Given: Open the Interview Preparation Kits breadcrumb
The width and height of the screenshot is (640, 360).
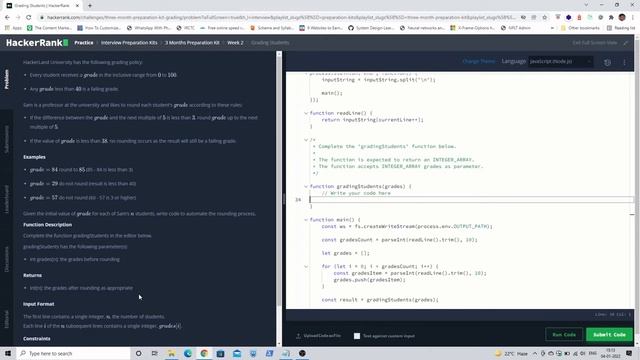Looking at the screenshot, I should [x=129, y=42].
